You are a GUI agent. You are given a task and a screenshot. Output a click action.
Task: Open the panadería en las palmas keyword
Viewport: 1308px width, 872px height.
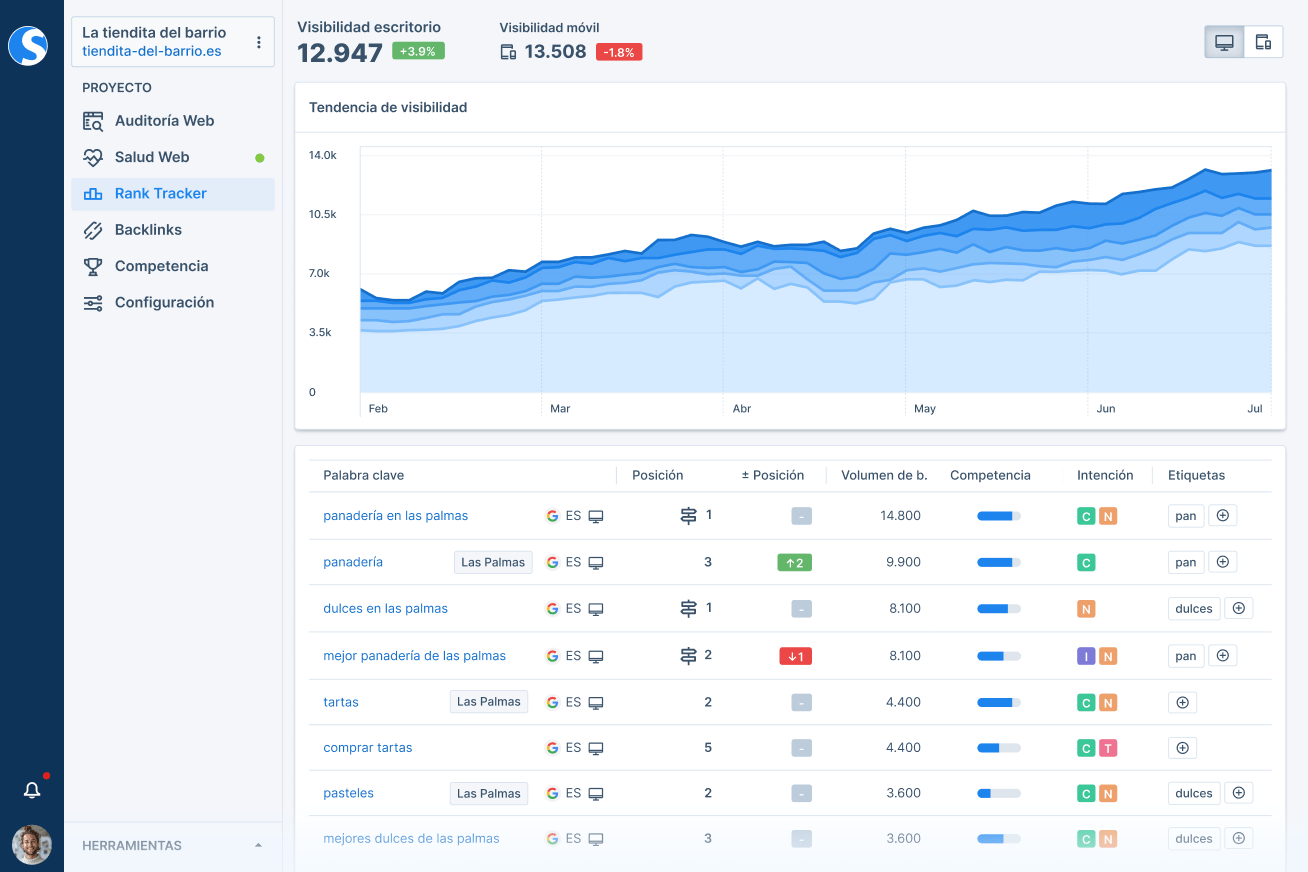pyautogui.click(x=395, y=516)
